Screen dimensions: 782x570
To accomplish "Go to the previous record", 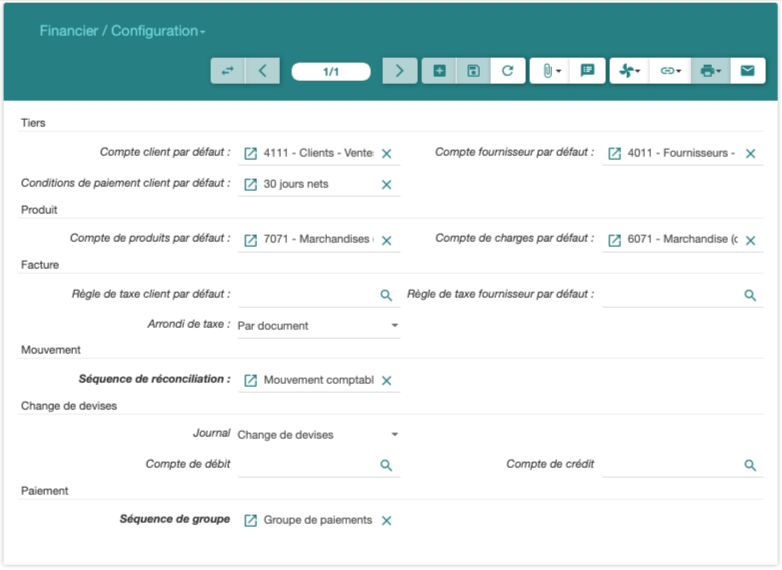I will tap(263, 71).
